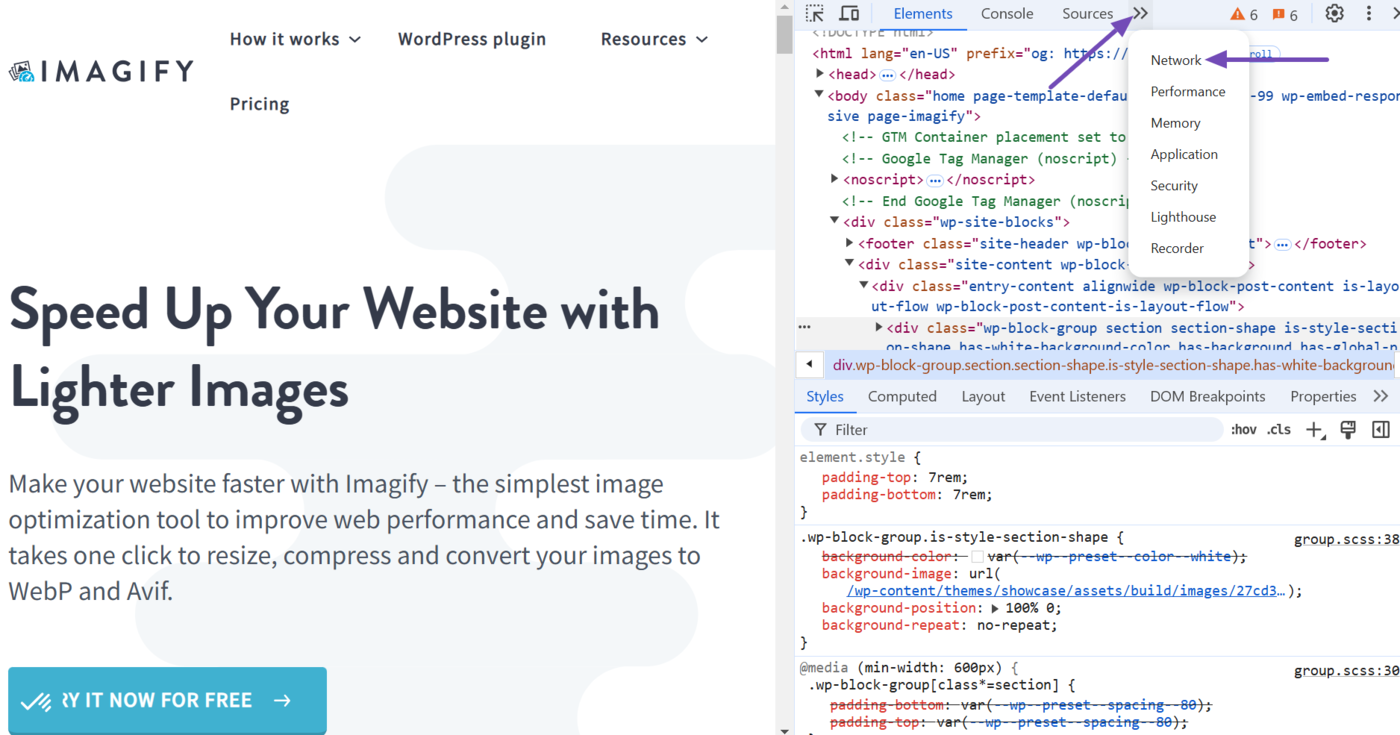Collapse the body element node

click(819, 95)
